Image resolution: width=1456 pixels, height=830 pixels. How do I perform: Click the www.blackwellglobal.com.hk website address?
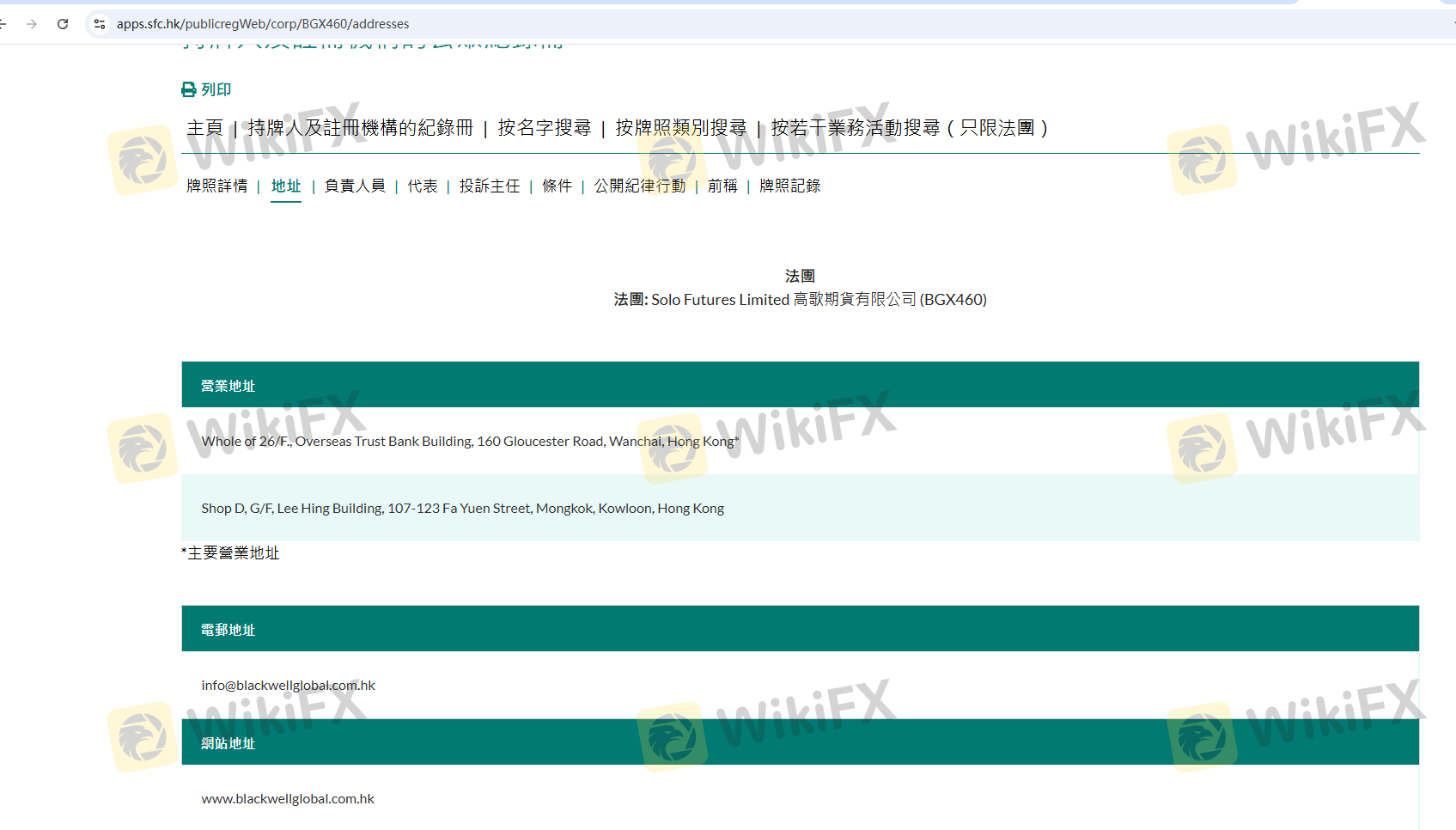[288, 798]
